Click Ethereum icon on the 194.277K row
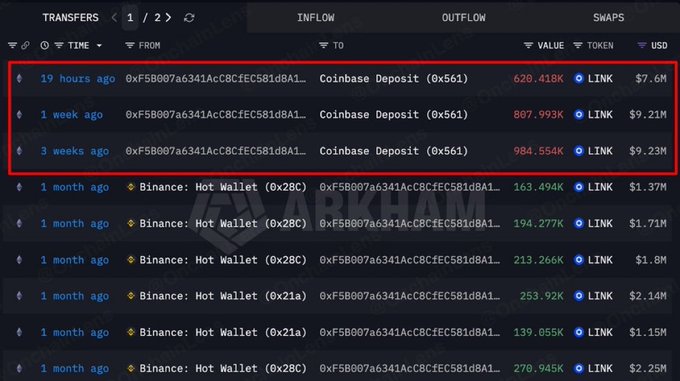The image size is (680, 381). [19, 223]
